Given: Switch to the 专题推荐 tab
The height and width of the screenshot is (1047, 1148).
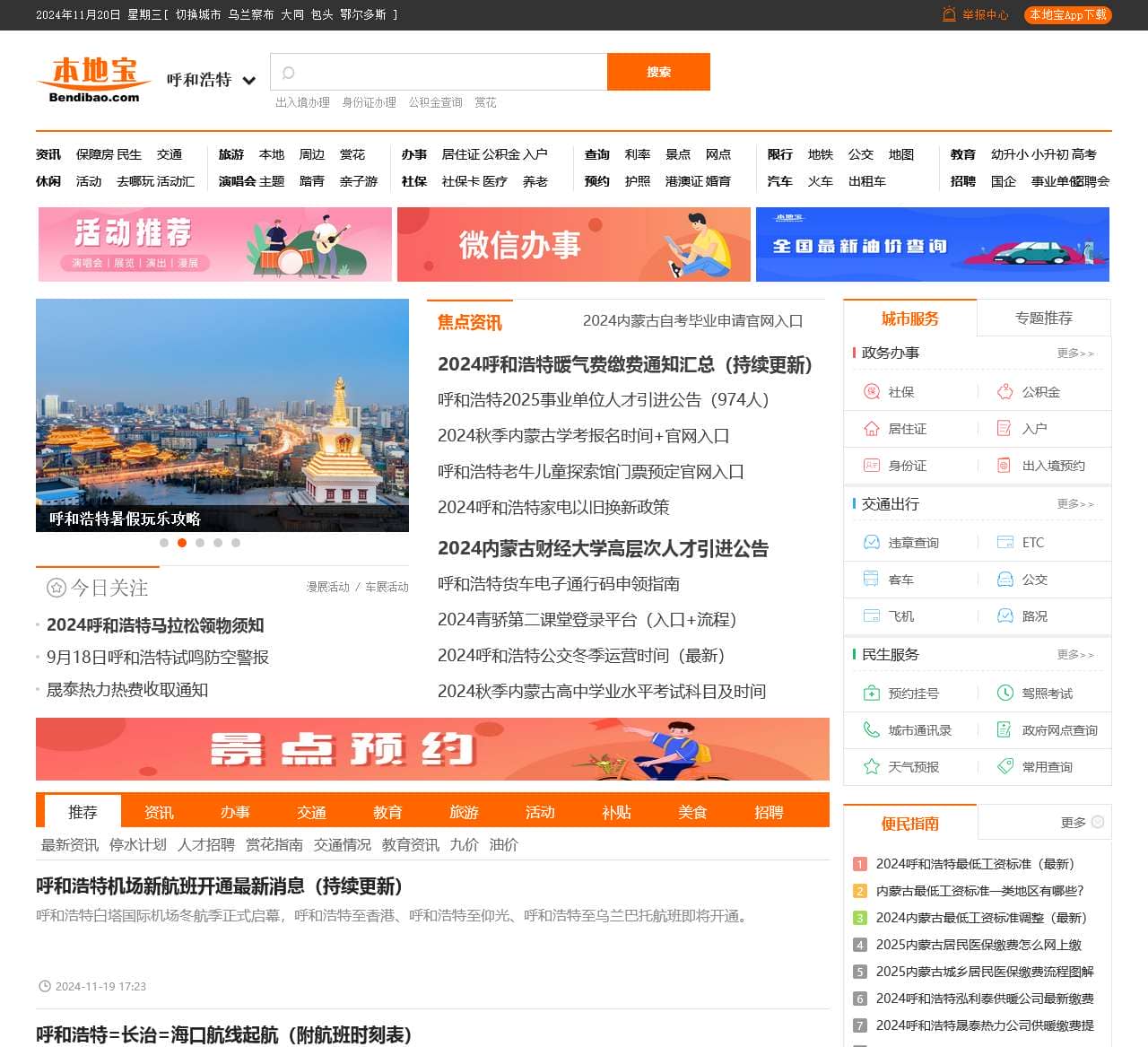Looking at the screenshot, I should tap(1043, 318).
